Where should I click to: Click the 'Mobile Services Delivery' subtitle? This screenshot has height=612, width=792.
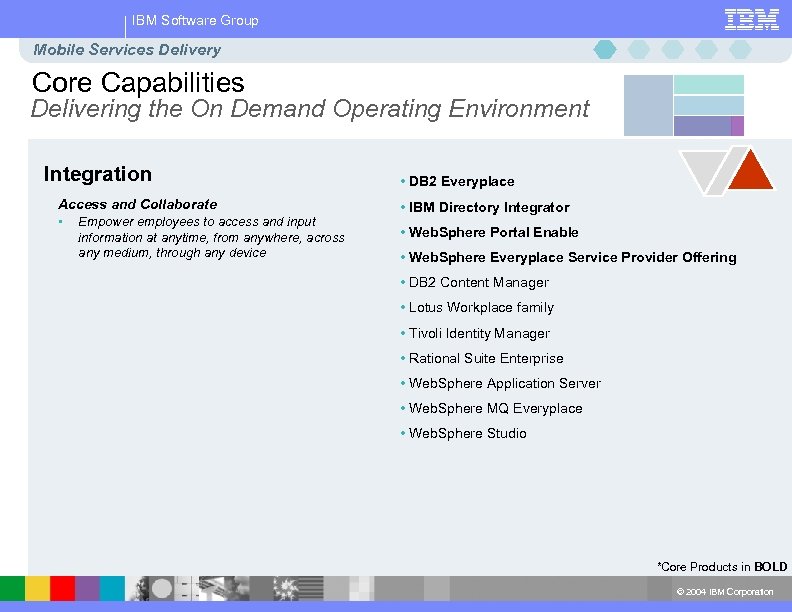pyautogui.click(x=127, y=49)
